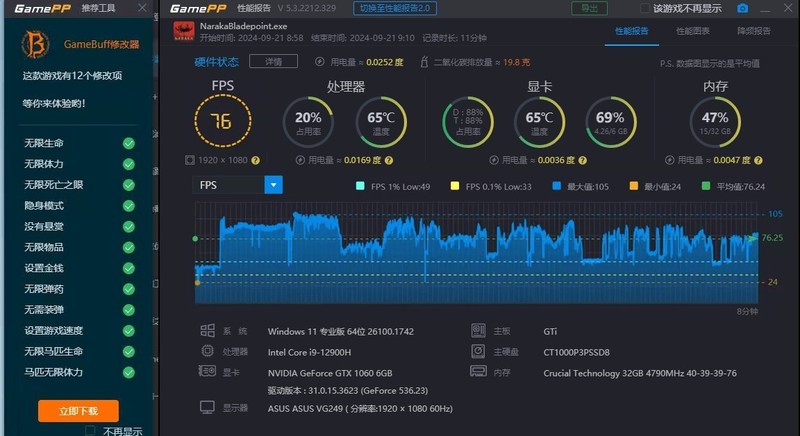
Task: Toggle 设置游戏速度 green check
Action: coord(129,331)
